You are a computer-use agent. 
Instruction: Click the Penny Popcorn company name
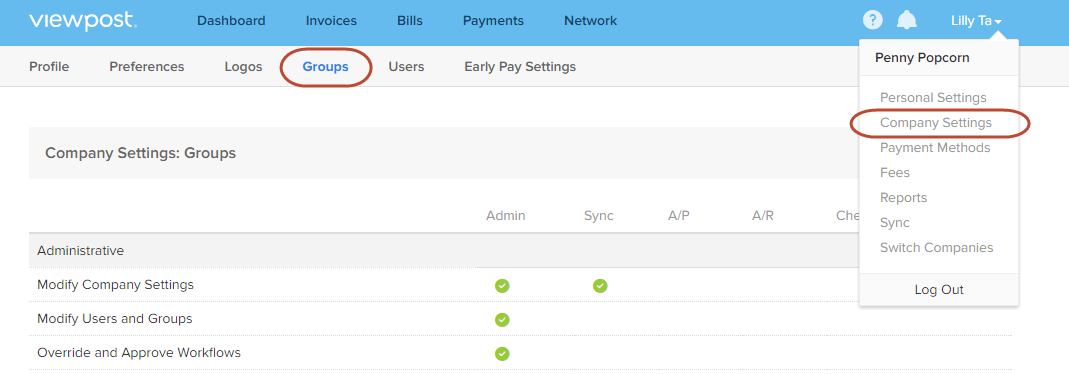click(922, 58)
